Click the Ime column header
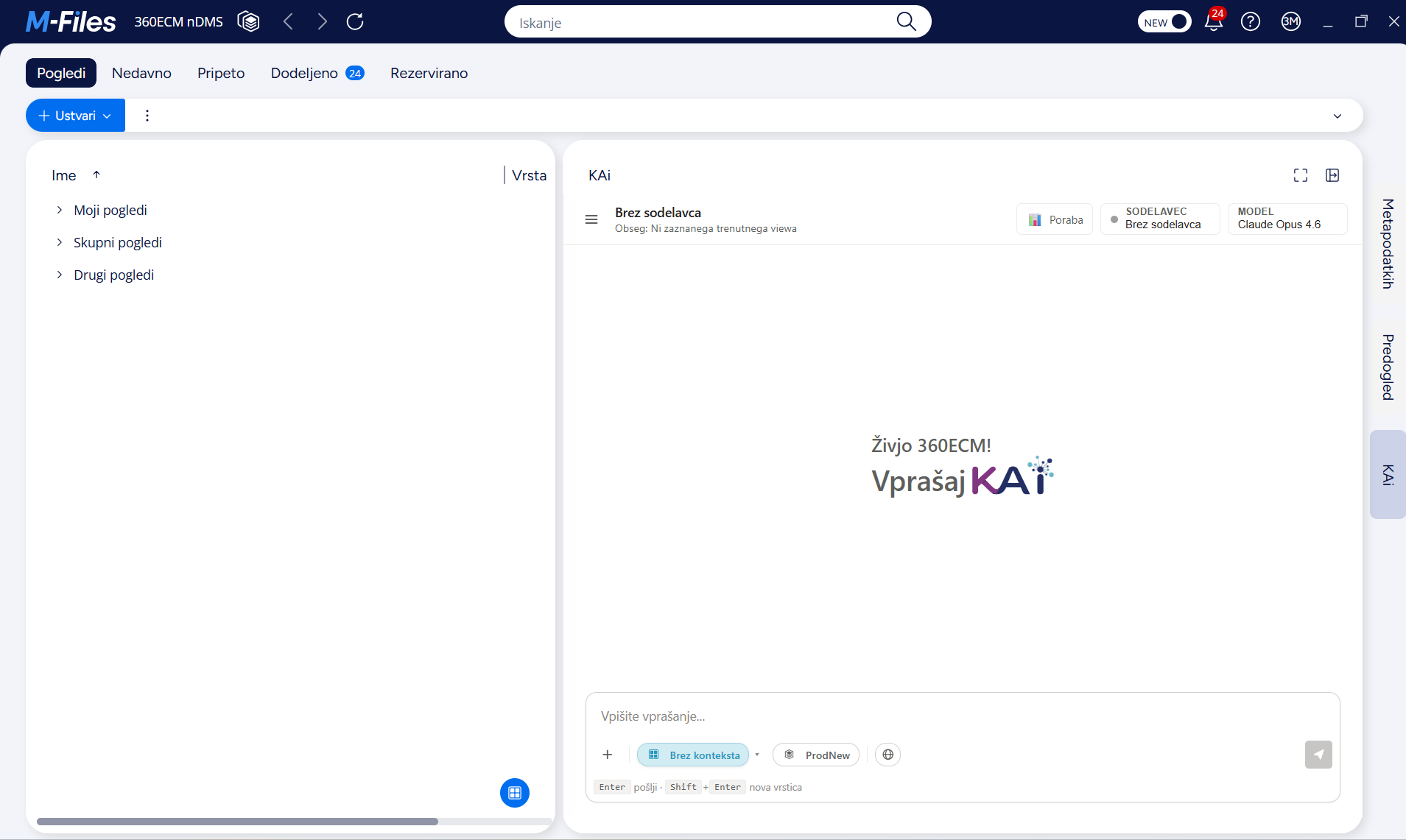 tap(64, 175)
